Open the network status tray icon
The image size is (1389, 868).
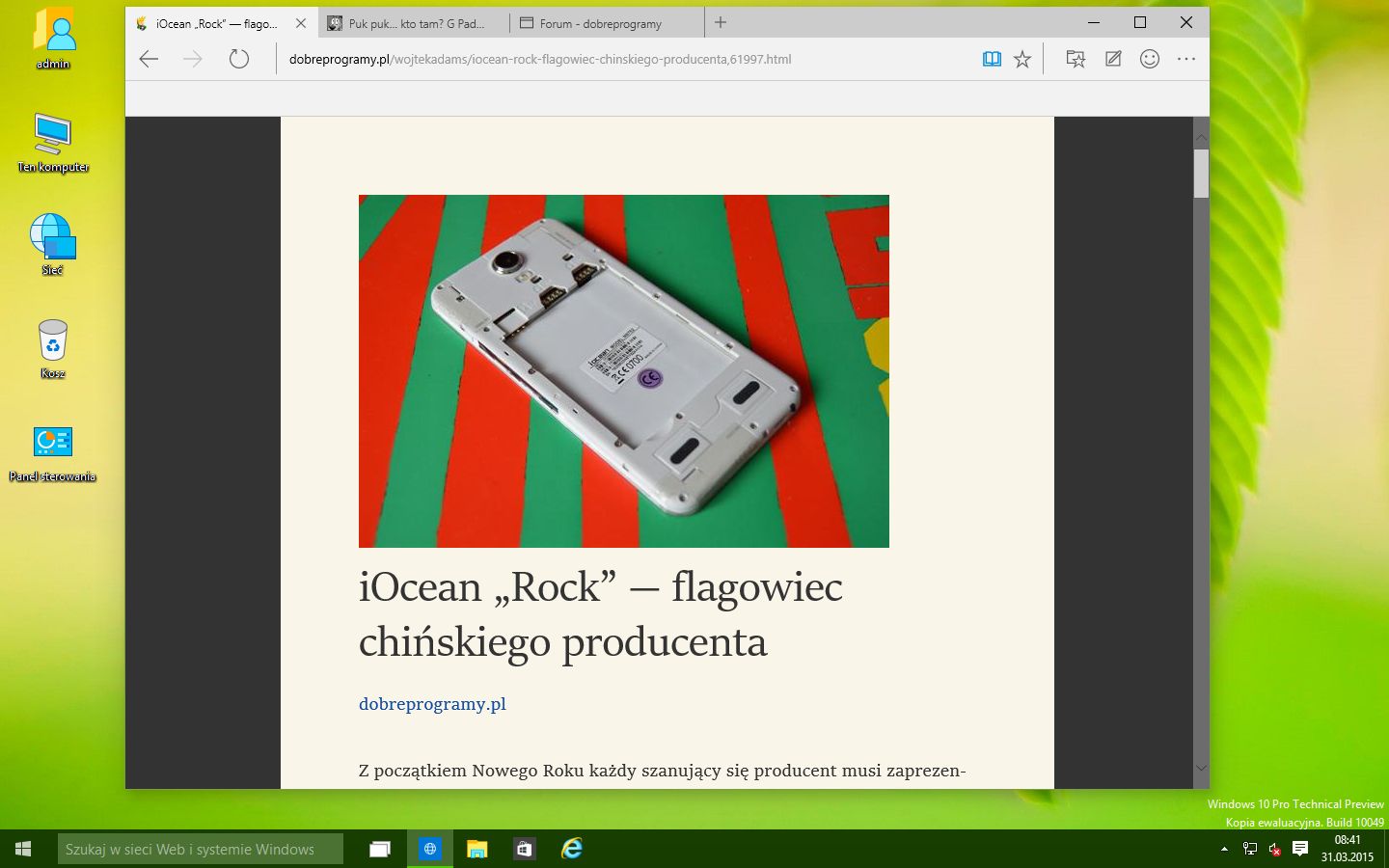coord(1250,849)
